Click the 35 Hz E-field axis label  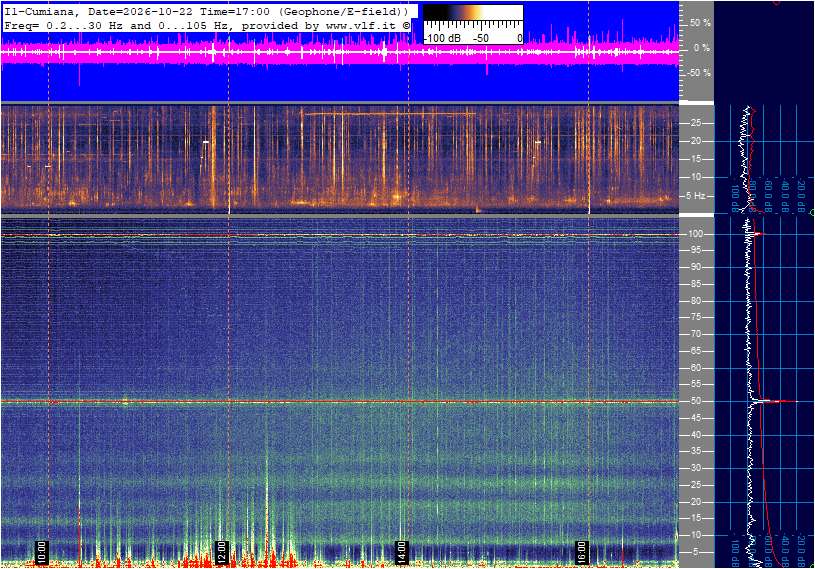click(x=695, y=452)
